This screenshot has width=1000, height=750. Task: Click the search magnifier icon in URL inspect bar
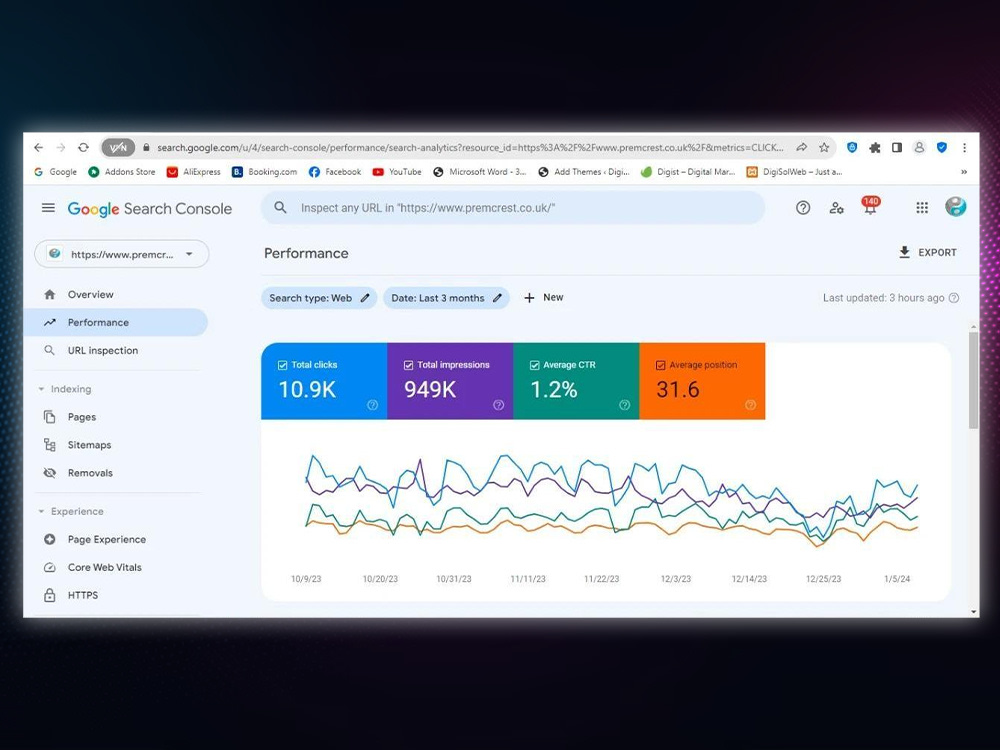pos(280,207)
